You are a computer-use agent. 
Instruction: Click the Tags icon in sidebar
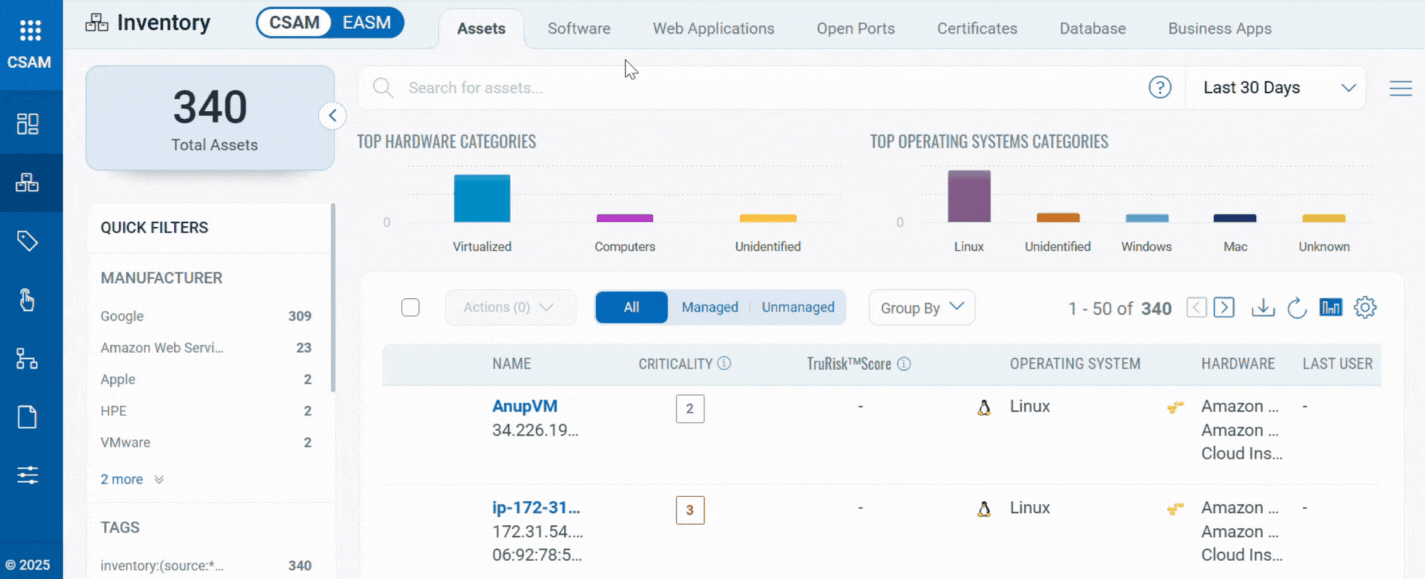[x=28, y=241]
